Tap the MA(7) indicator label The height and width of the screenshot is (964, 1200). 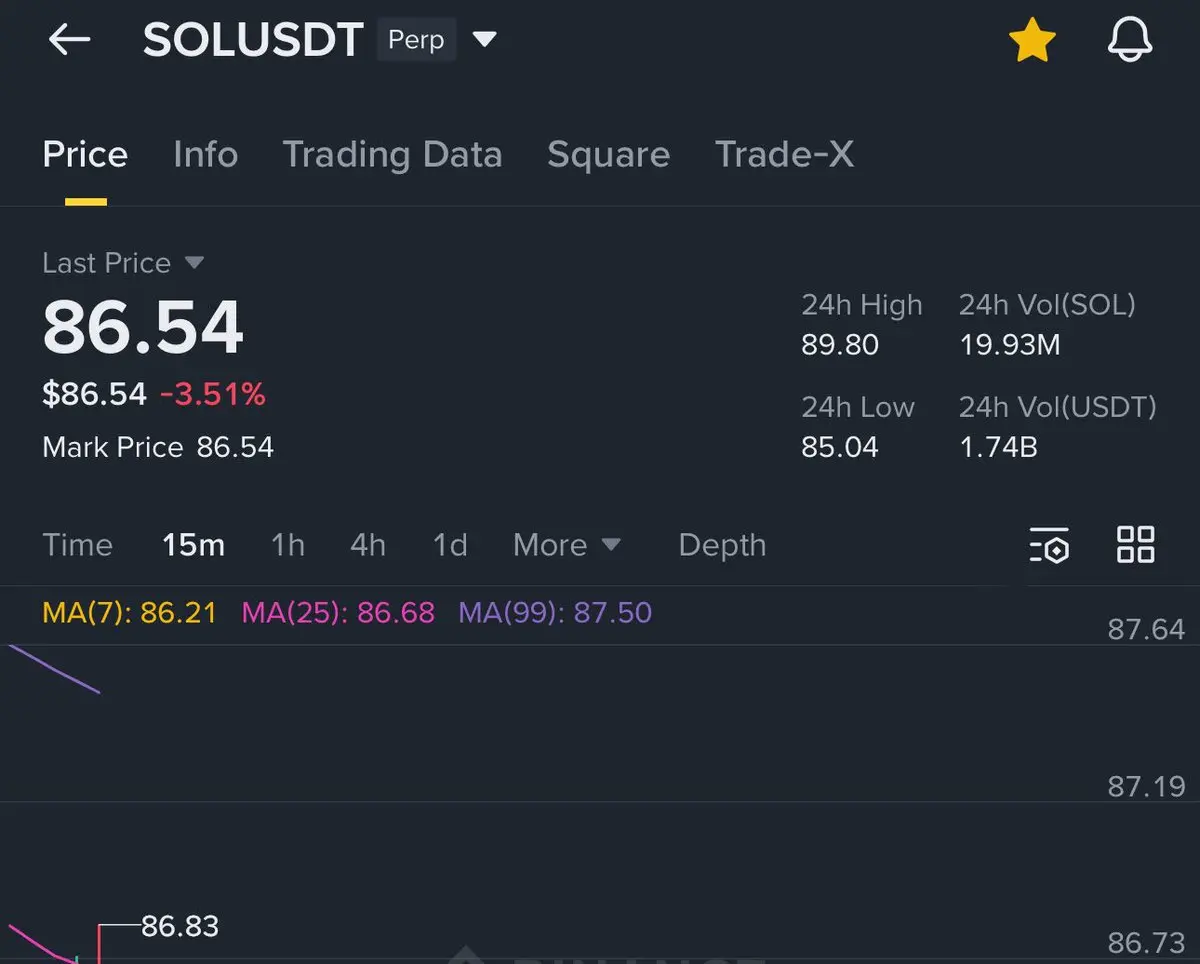129,612
